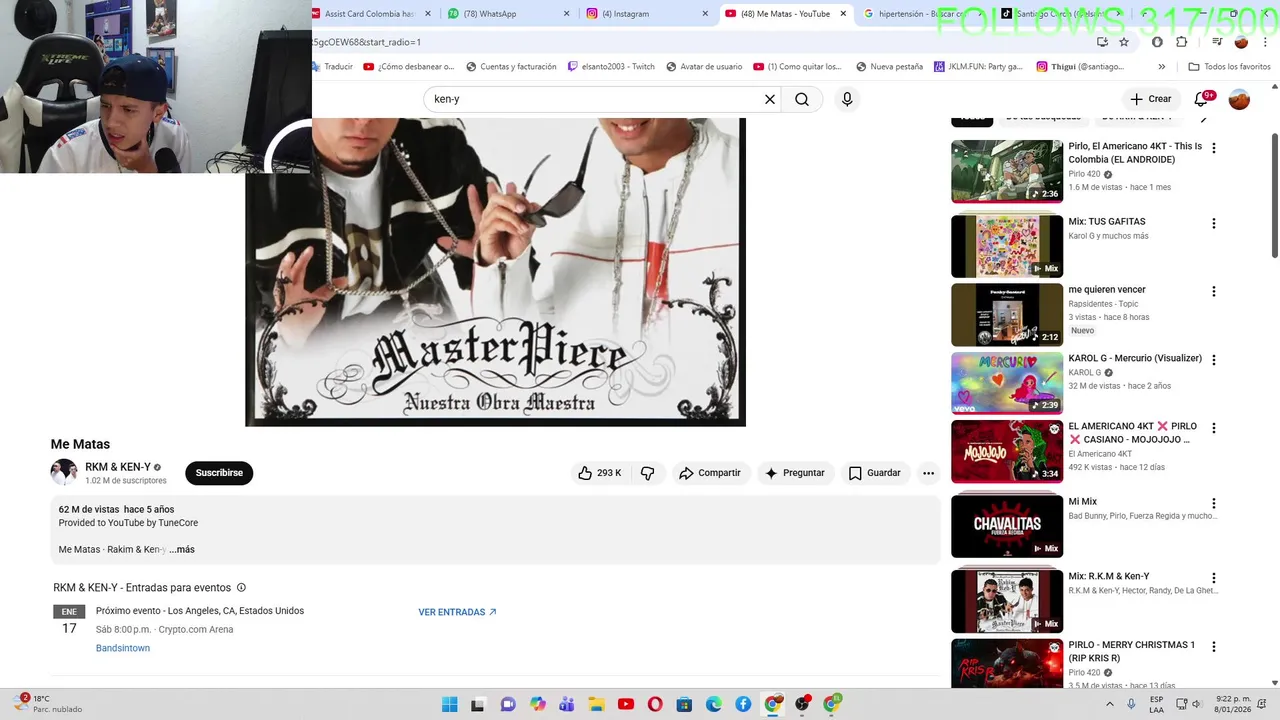The width and height of the screenshot is (1280, 720).
Task: Open the YouTube account avatar menu
Action: [1239, 99]
